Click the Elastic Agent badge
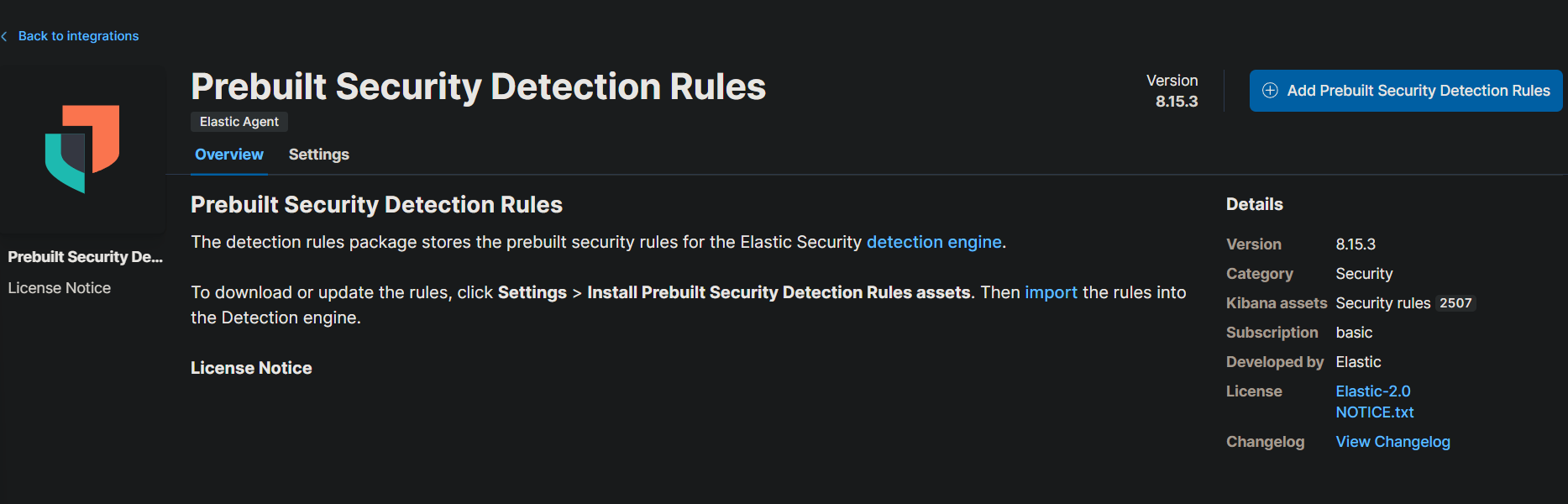1568x504 pixels. tap(239, 122)
